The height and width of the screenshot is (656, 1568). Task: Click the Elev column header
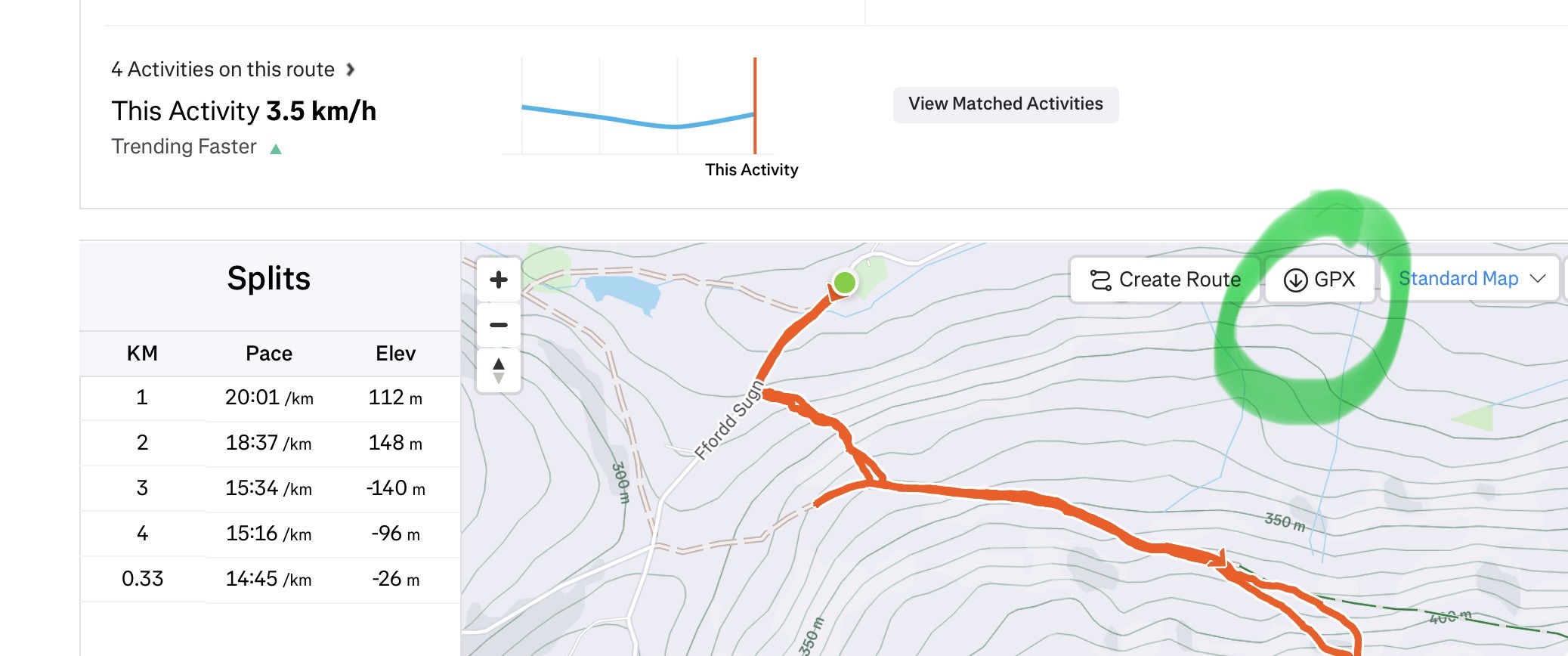click(395, 353)
